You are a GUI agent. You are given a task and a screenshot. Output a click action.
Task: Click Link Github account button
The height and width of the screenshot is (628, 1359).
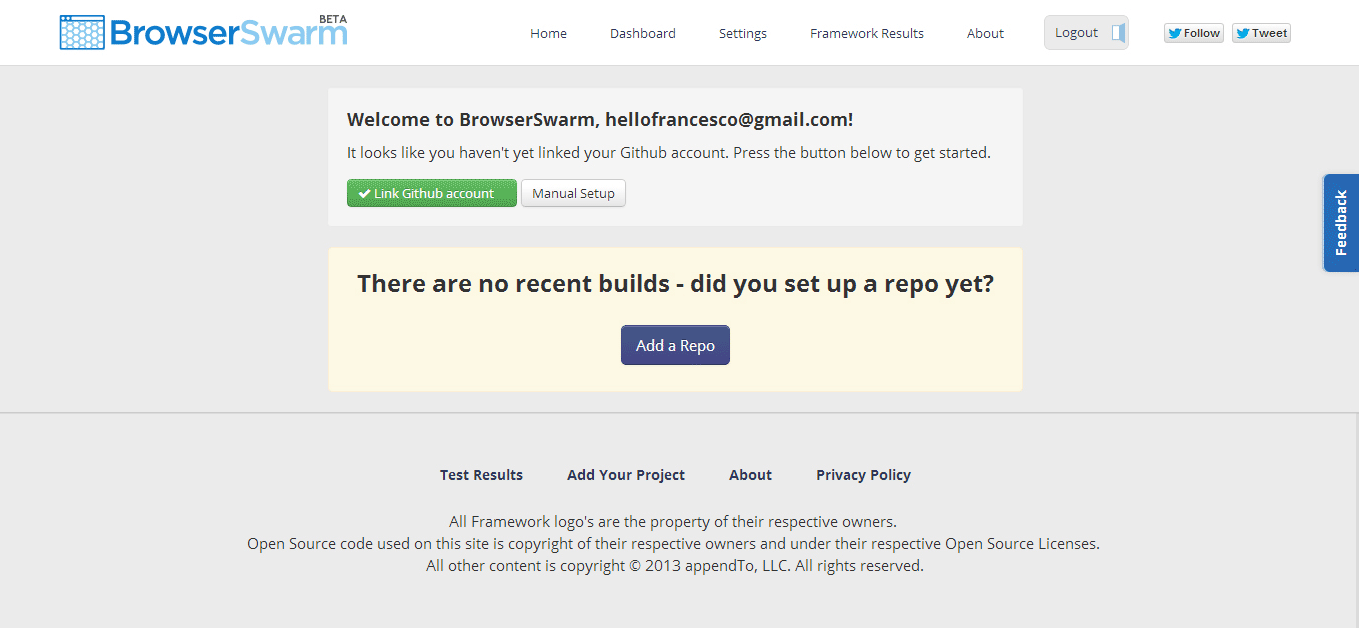(432, 193)
